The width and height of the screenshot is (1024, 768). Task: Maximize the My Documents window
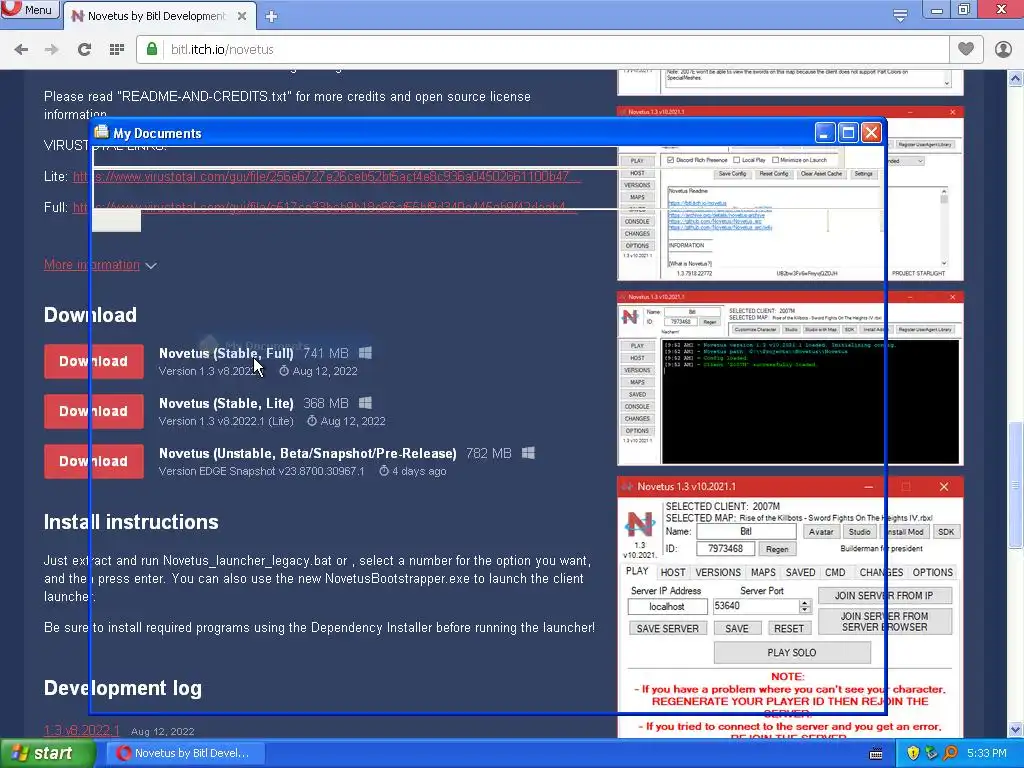click(x=848, y=133)
